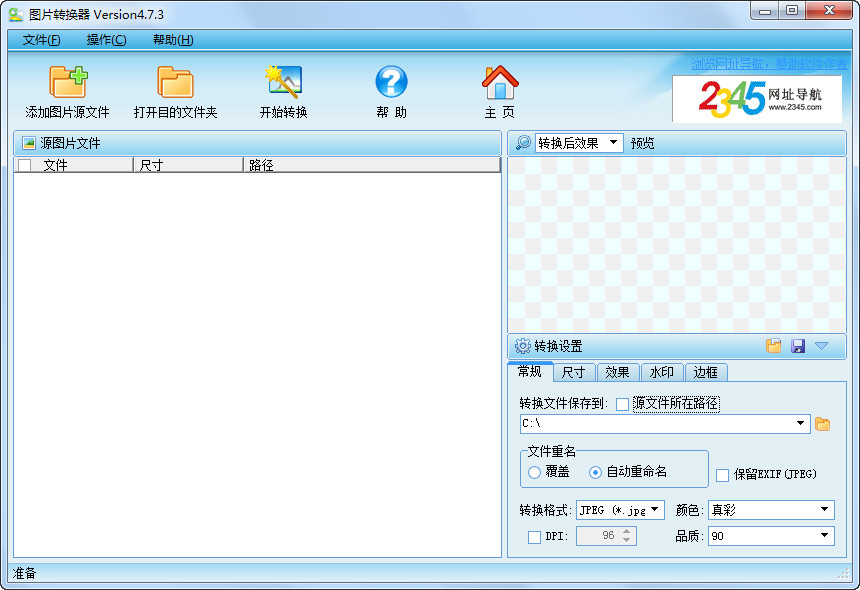The image size is (860, 590).
Task: Click the checkered preview area
Action: (677, 245)
